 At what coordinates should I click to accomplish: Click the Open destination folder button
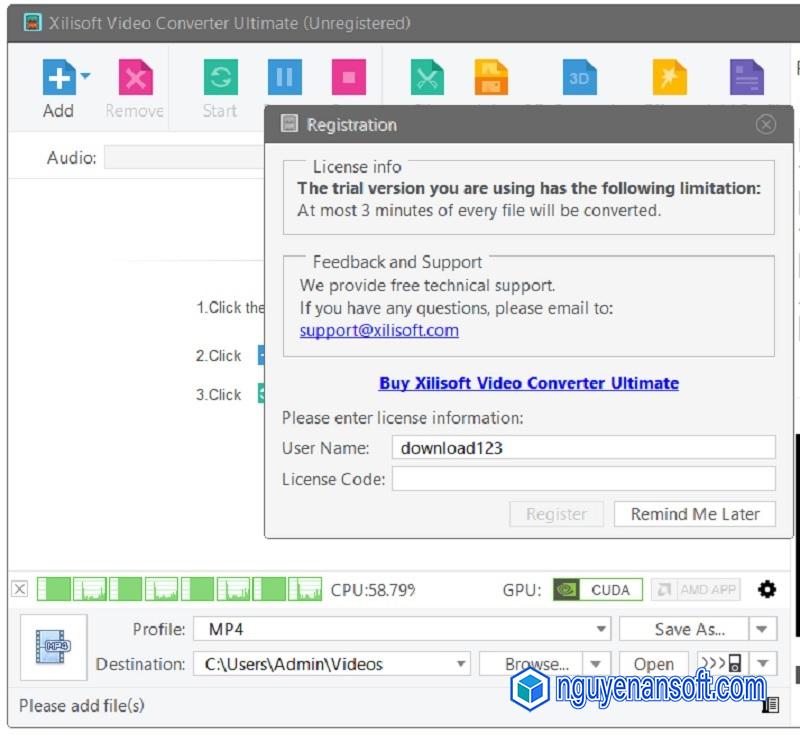pos(654,664)
